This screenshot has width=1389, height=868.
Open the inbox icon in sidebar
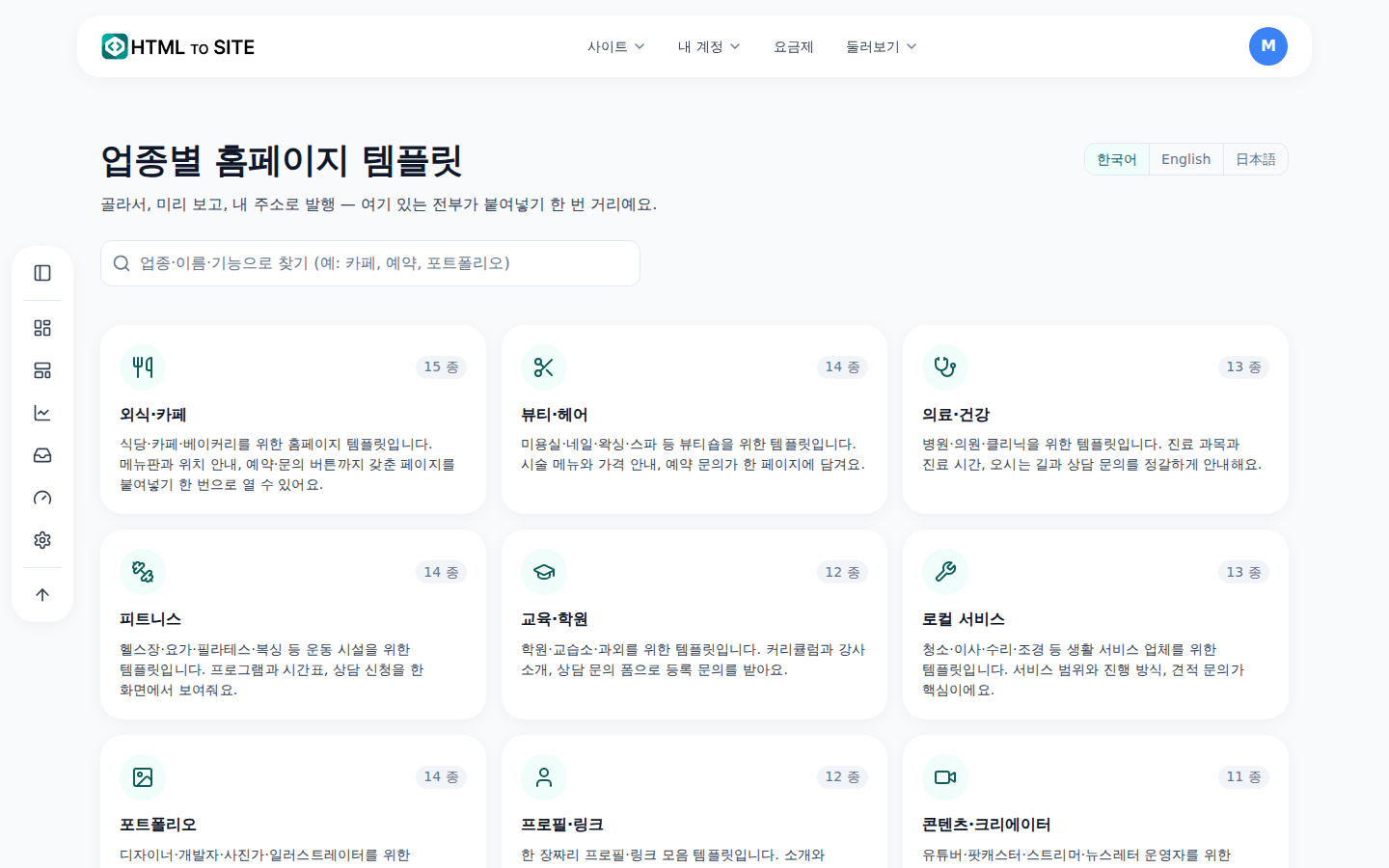[42, 455]
